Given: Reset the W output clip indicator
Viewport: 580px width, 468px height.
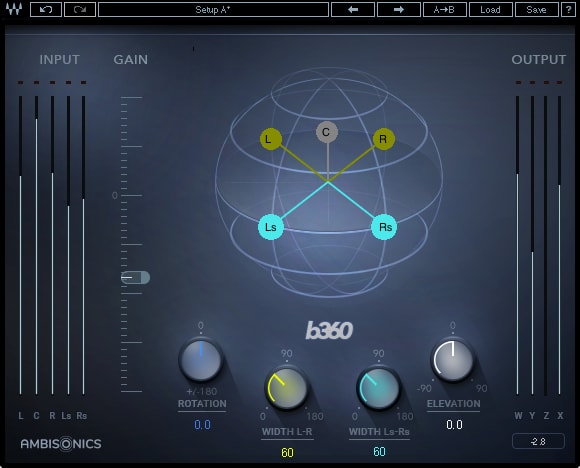Looking at the screenshot, I should tap(518, 82).
